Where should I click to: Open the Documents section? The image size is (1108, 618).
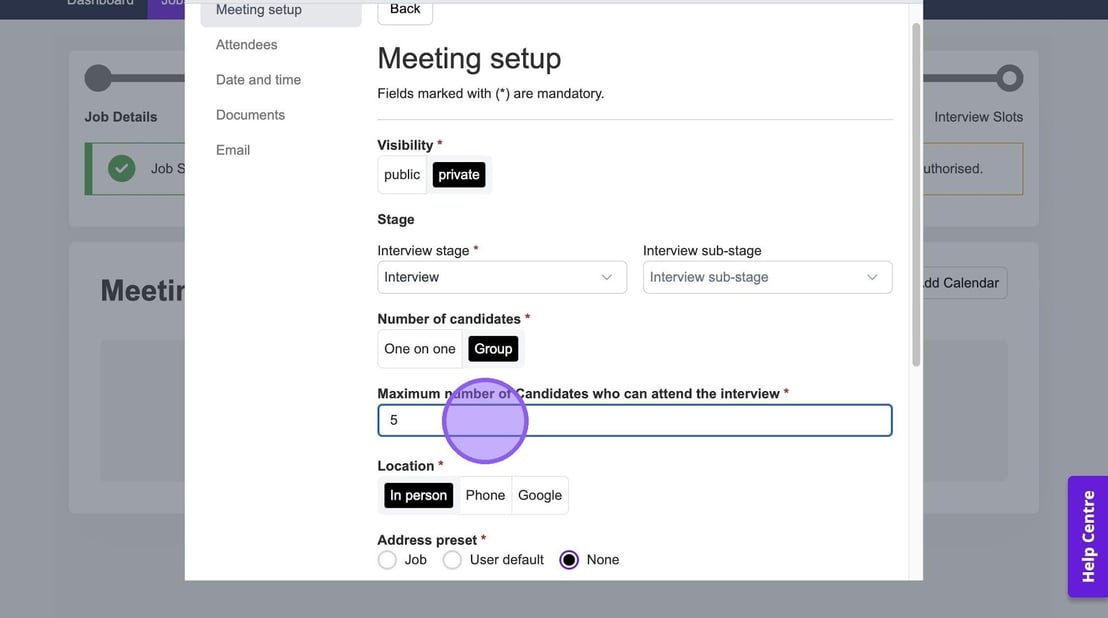pos(250,115)
